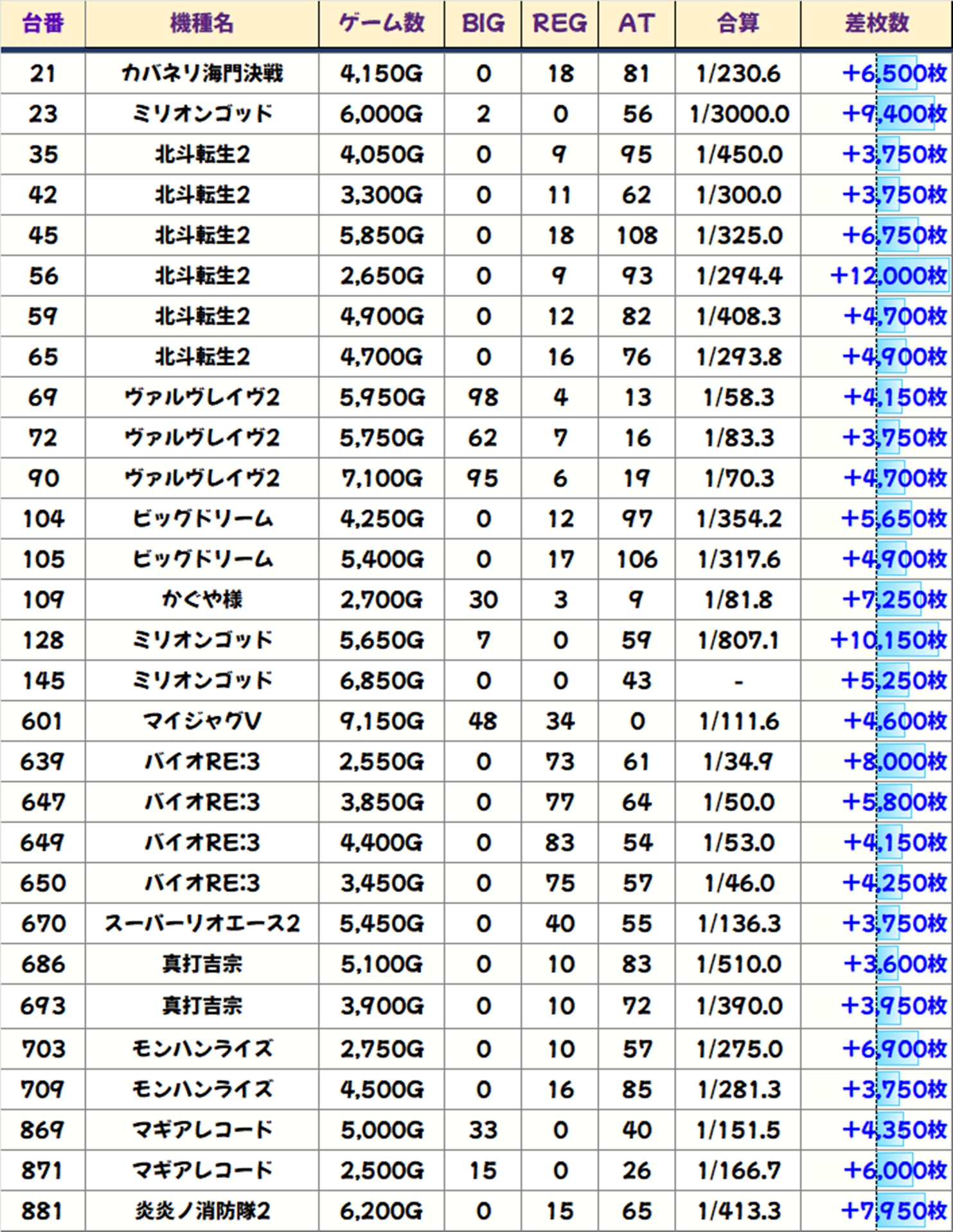Click machine number 881 cell

[x=42, y=1211]
